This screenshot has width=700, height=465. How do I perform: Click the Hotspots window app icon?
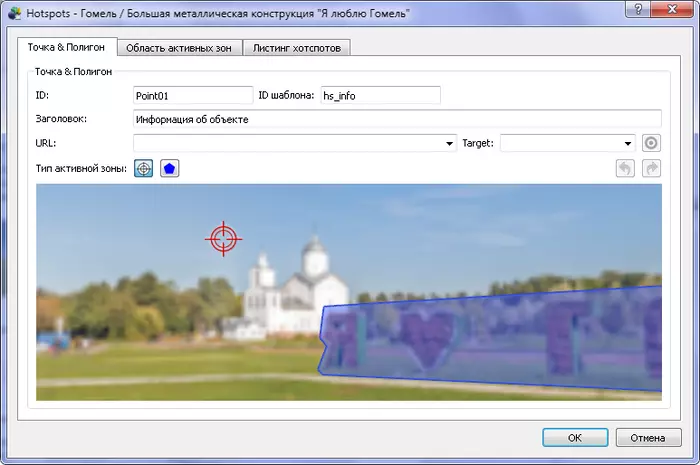click(15, 13)
